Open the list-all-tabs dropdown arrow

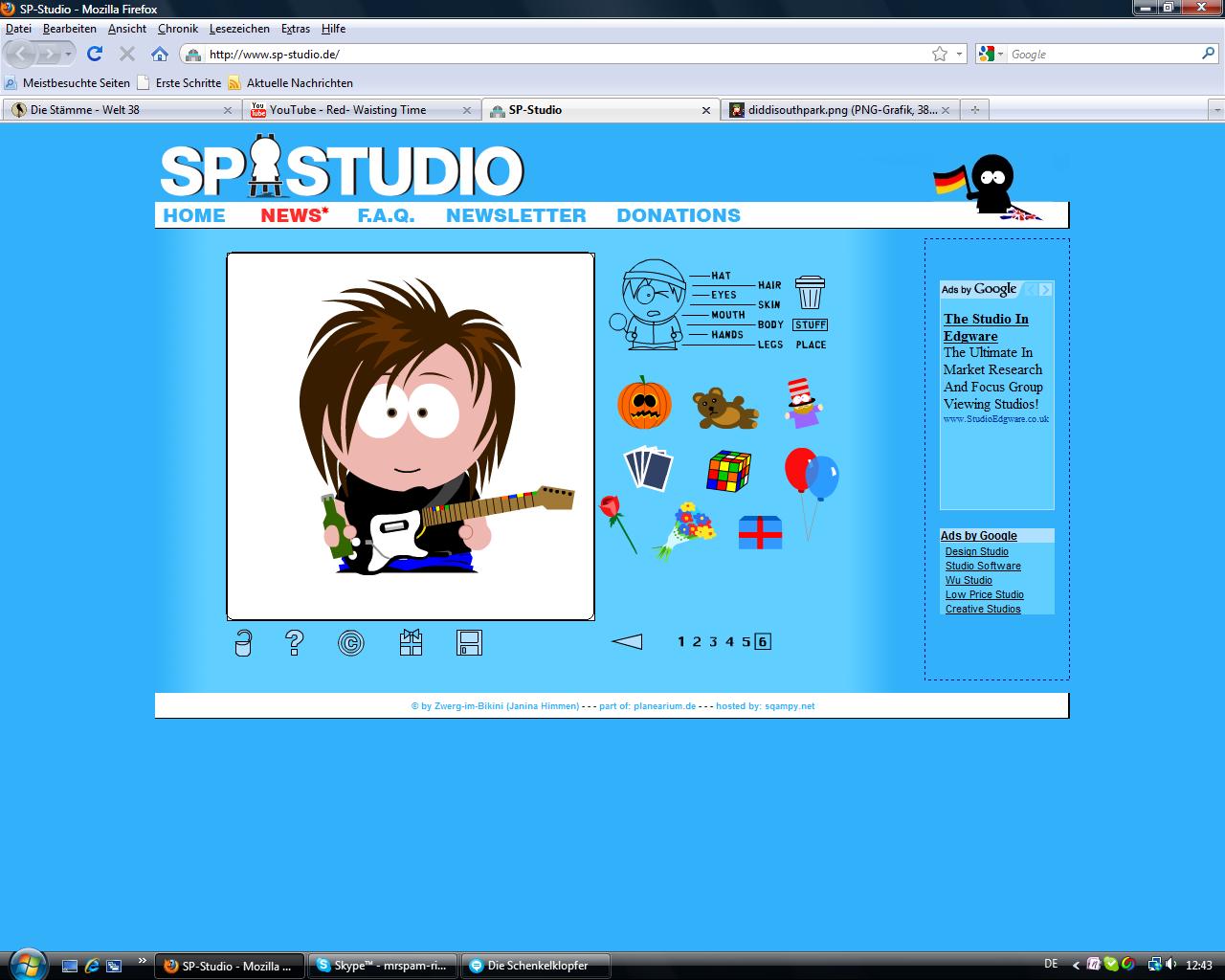(1215, 110)
